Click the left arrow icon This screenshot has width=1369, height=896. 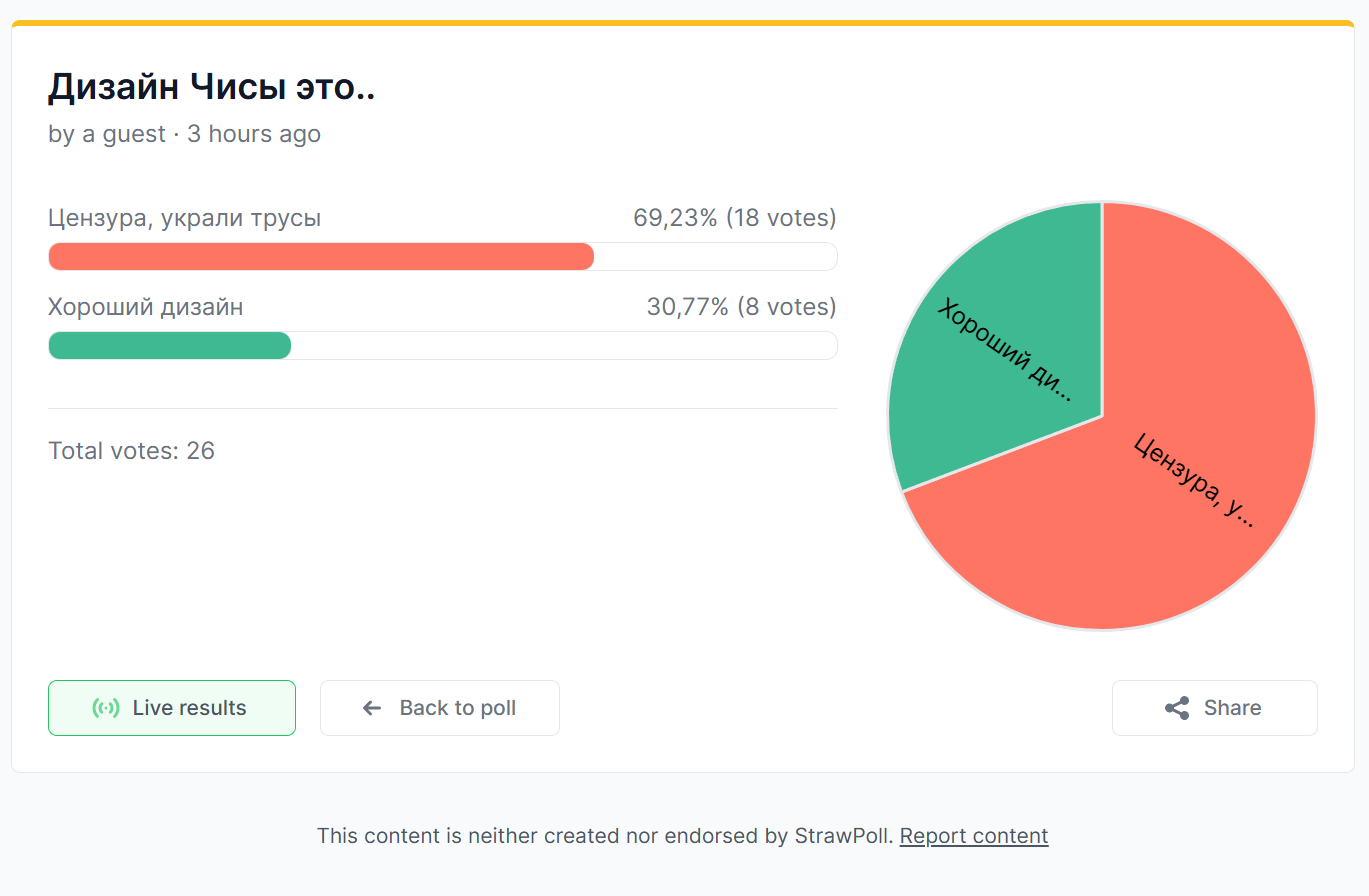click(372, 708)
